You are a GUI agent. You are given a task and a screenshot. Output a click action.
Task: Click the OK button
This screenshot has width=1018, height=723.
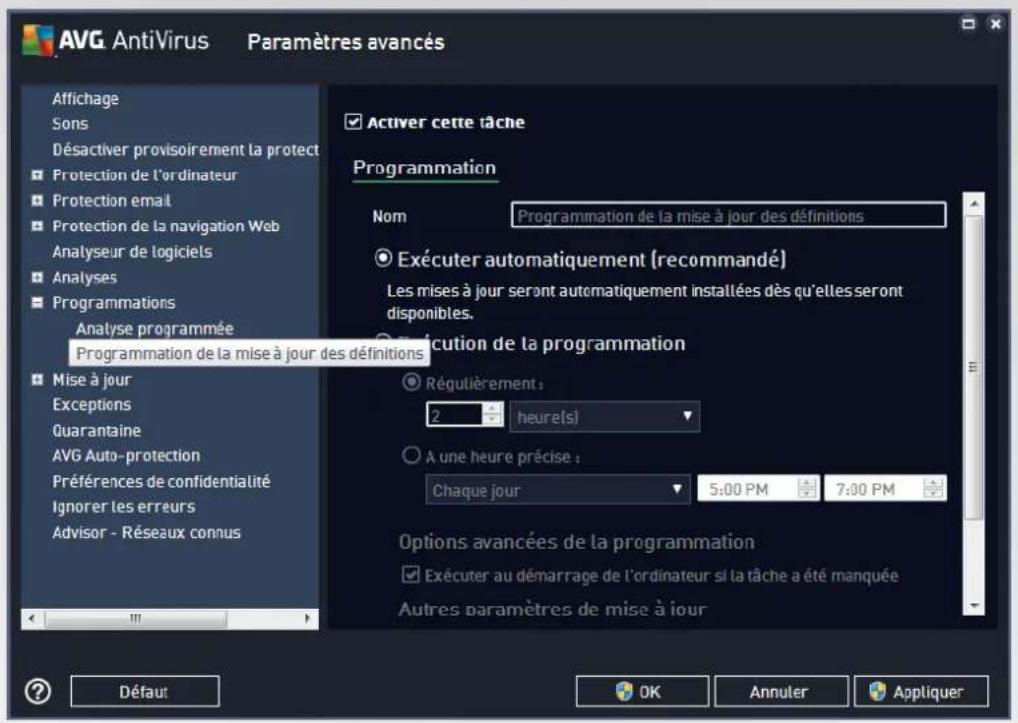point(642,691)
